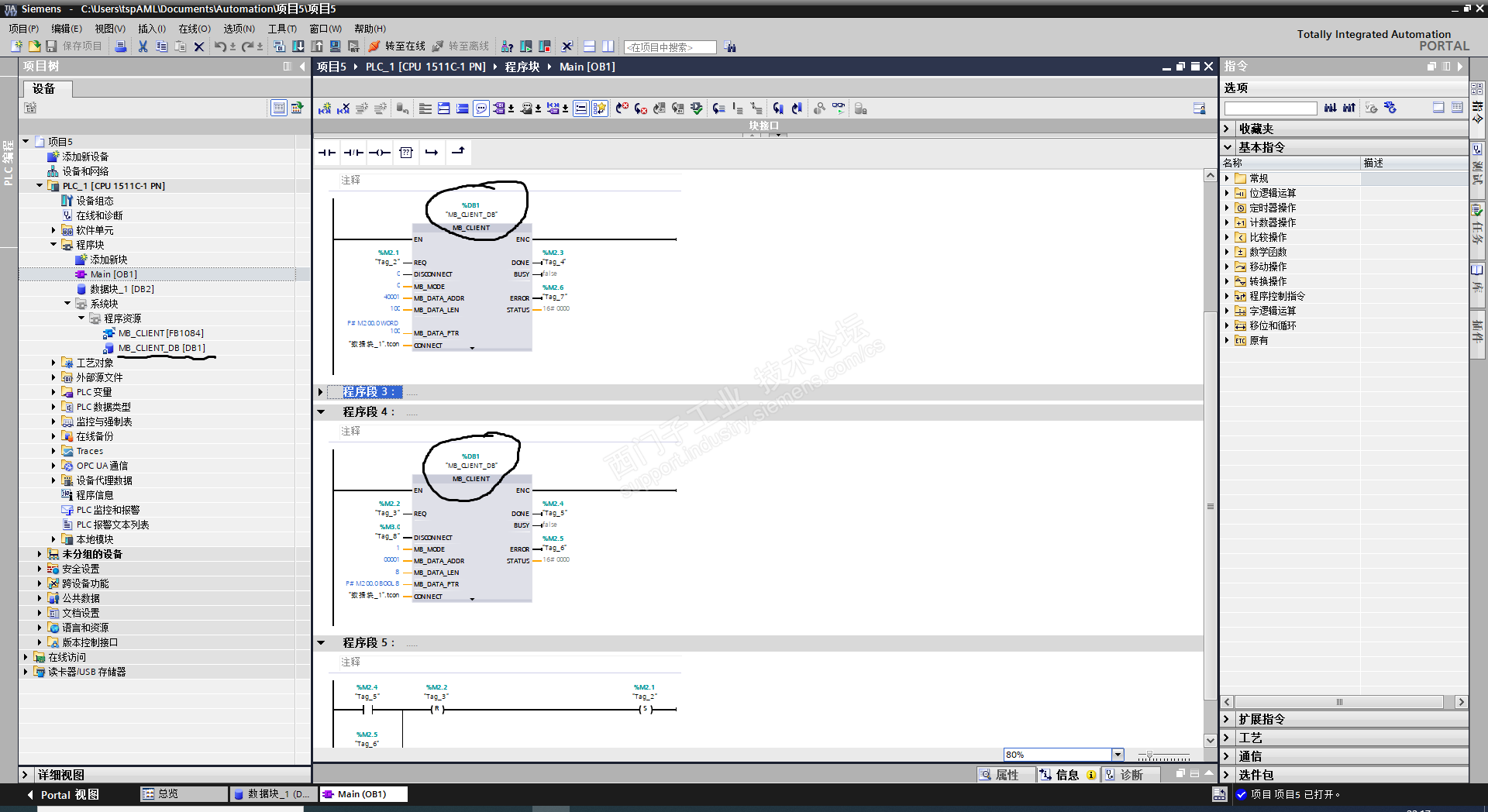Click the compile icon in main toolbar
This screenshot has height=812, width=1488.
[280, 46]
